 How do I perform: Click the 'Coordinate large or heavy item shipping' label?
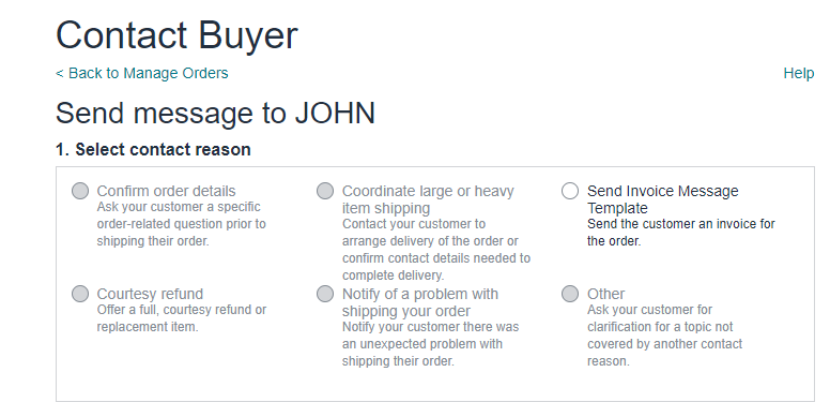(428, 199)
